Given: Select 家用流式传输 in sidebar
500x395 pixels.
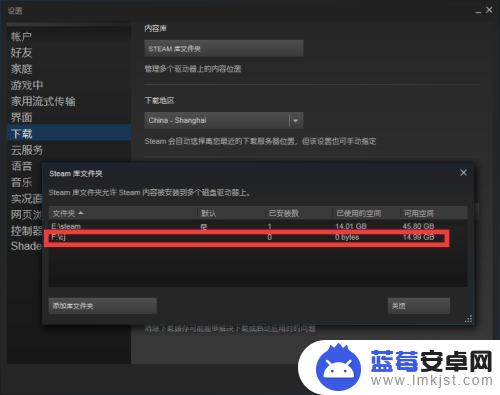Looking at the screenshot, I should (x=43, y=101).
